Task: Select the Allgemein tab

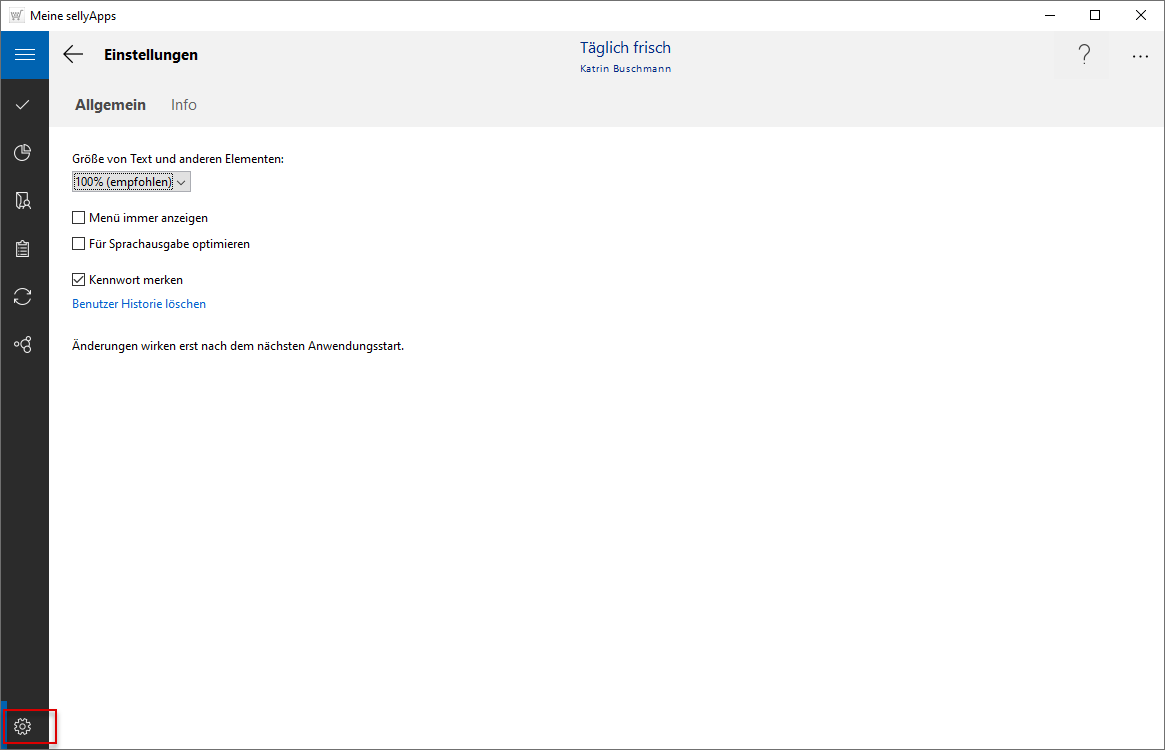Action: click(x=110, y=105)
